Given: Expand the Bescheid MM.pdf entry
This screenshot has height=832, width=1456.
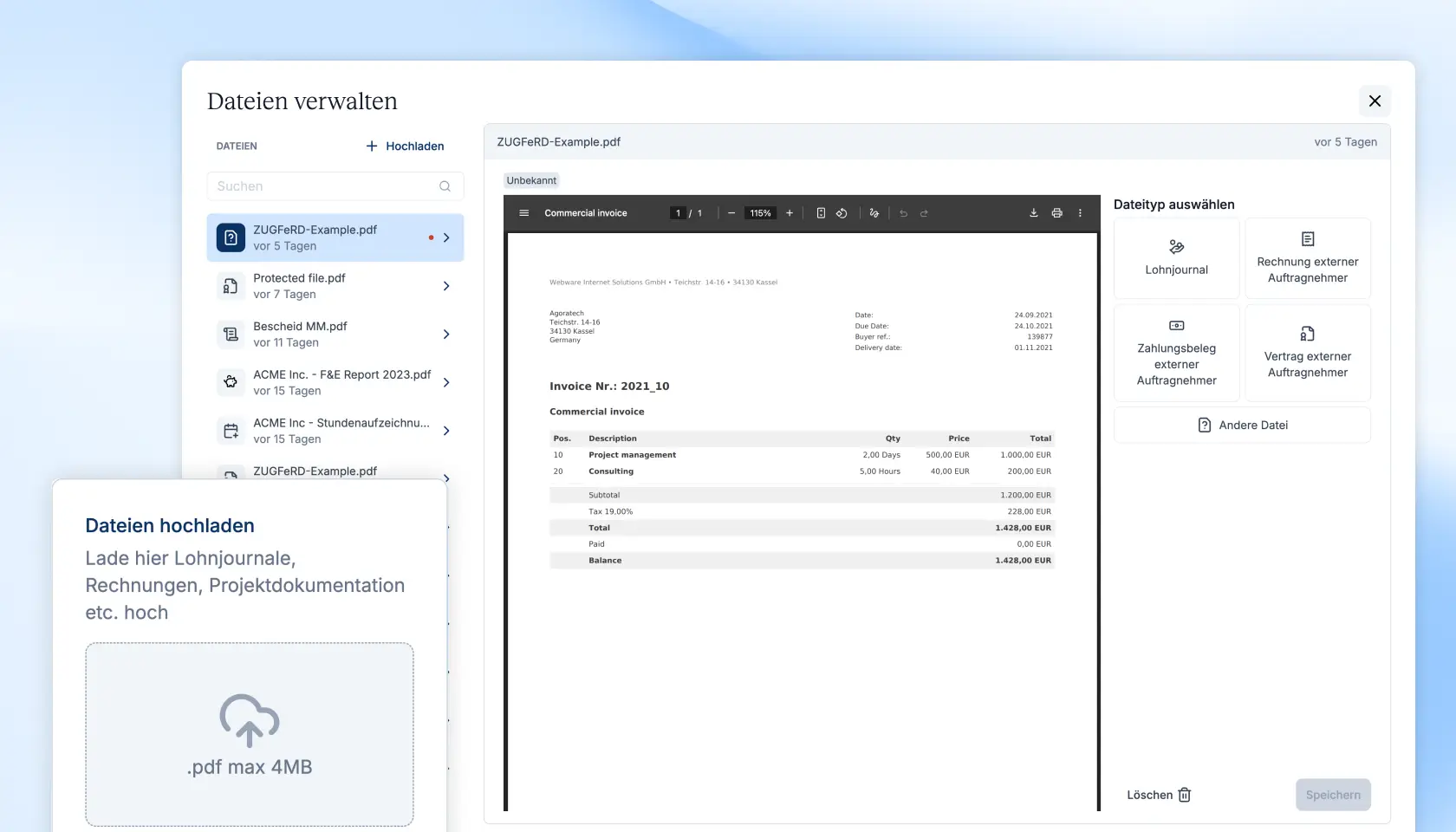Looking at the screenshot, I should click(446, 335).
